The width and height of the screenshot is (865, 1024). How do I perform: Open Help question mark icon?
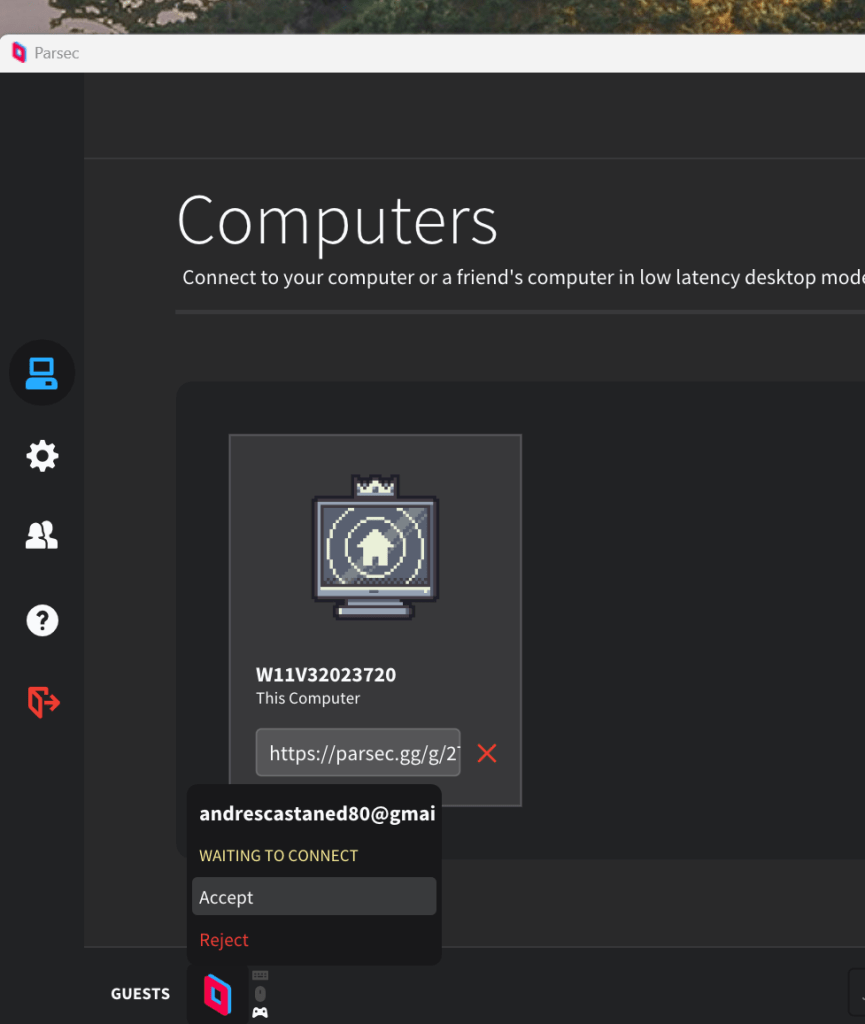click(x=42, y=620)
